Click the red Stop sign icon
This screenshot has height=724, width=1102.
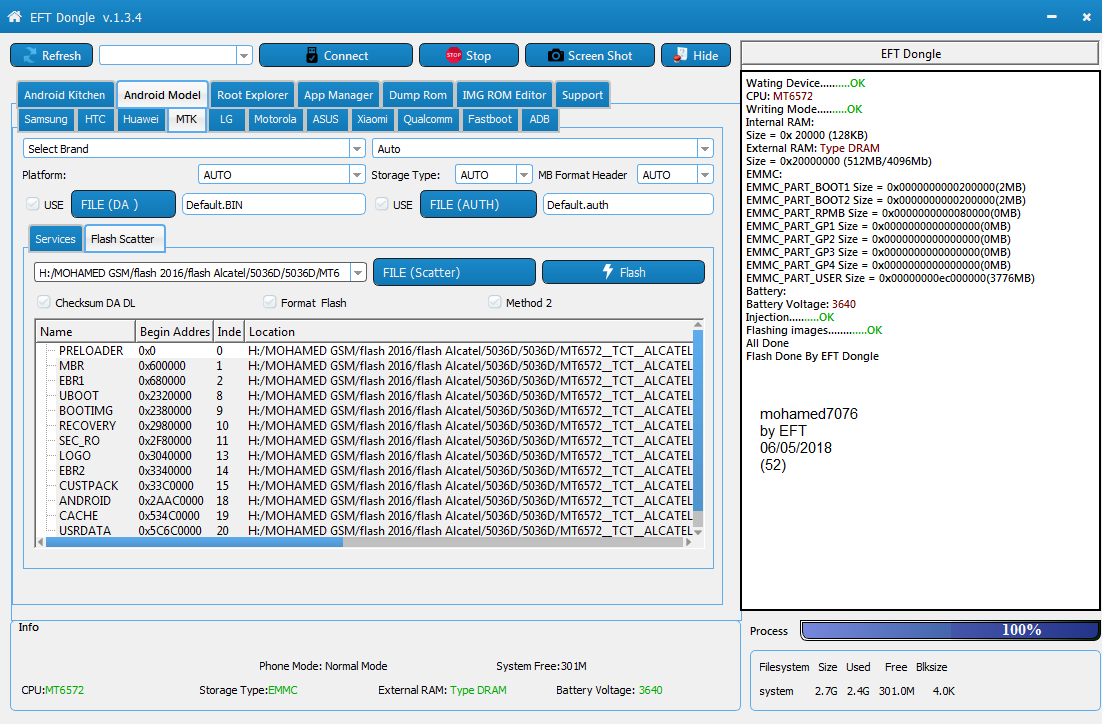(454, 56)
